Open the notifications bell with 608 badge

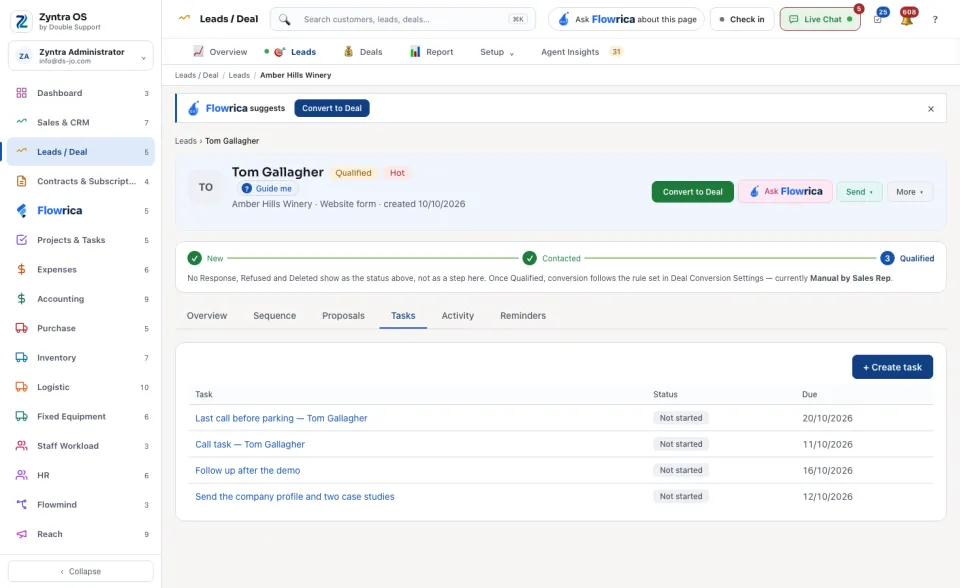pos(907,18)
